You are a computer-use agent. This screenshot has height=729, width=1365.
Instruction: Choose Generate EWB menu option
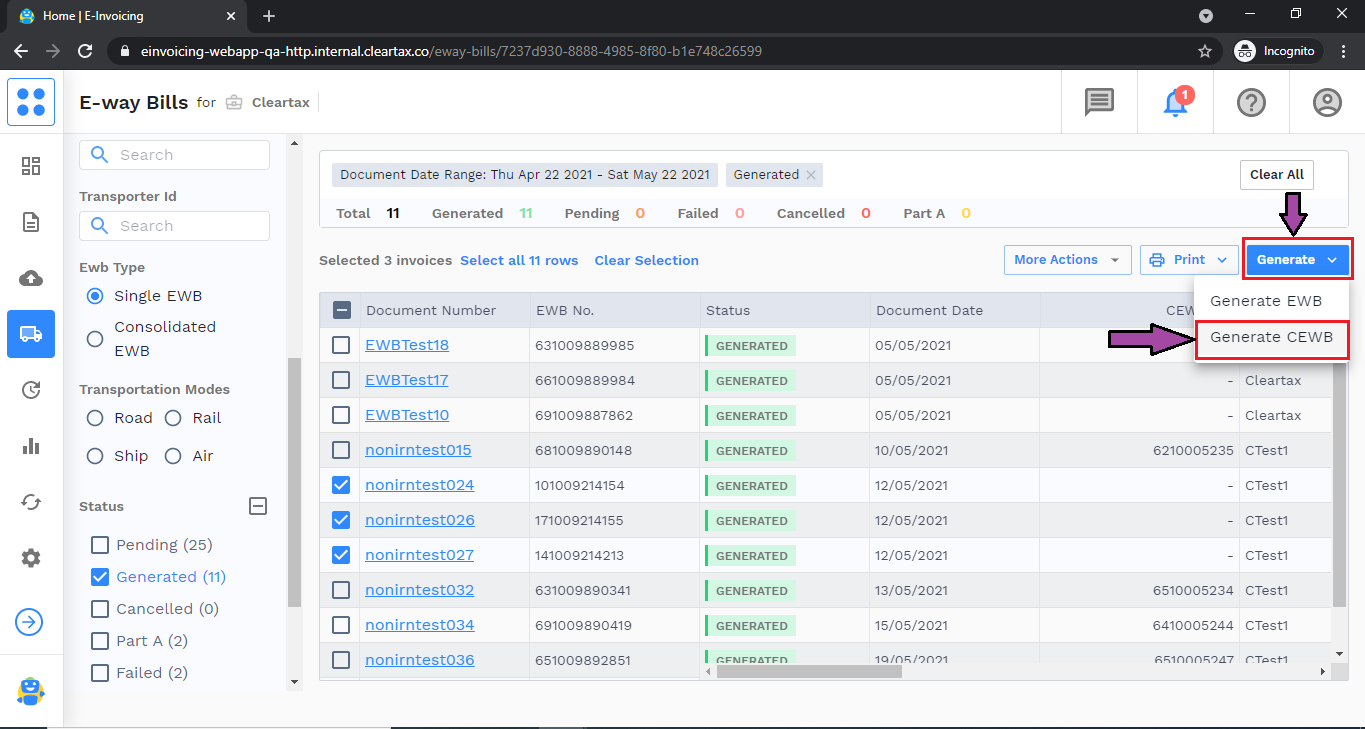click(1265, 301)
